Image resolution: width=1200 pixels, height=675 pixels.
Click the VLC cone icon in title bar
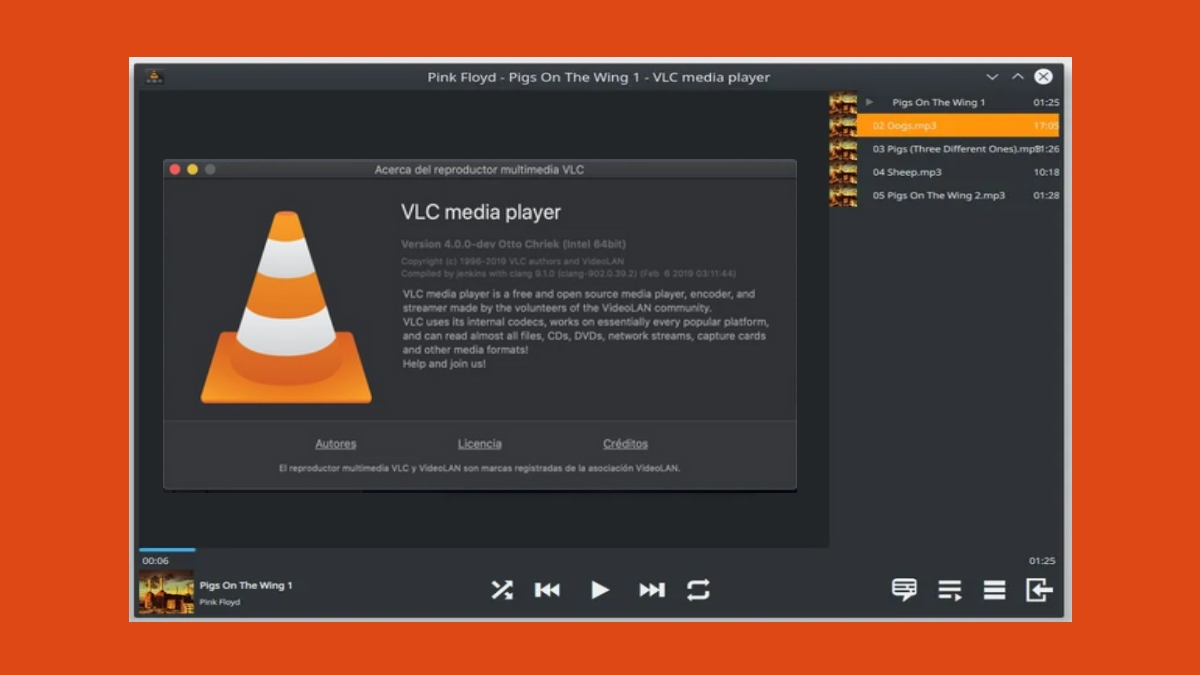point(153,77)
